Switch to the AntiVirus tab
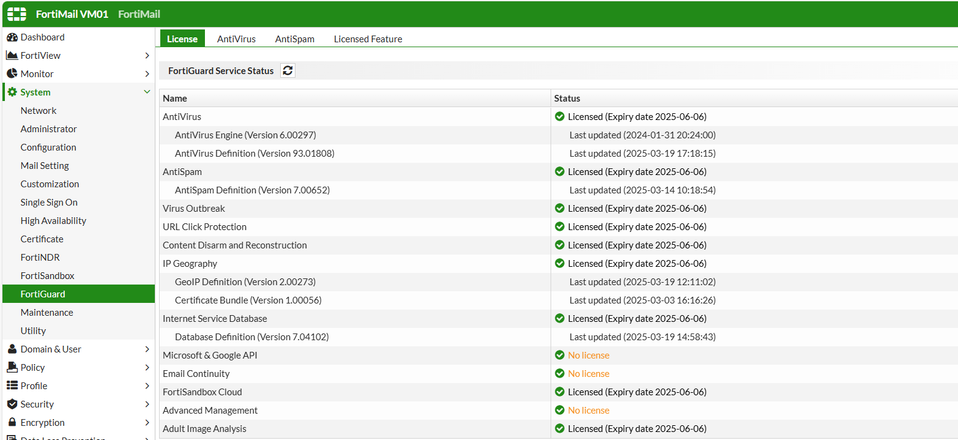This screenshot has height=440, width=958. tap(236, 39)
